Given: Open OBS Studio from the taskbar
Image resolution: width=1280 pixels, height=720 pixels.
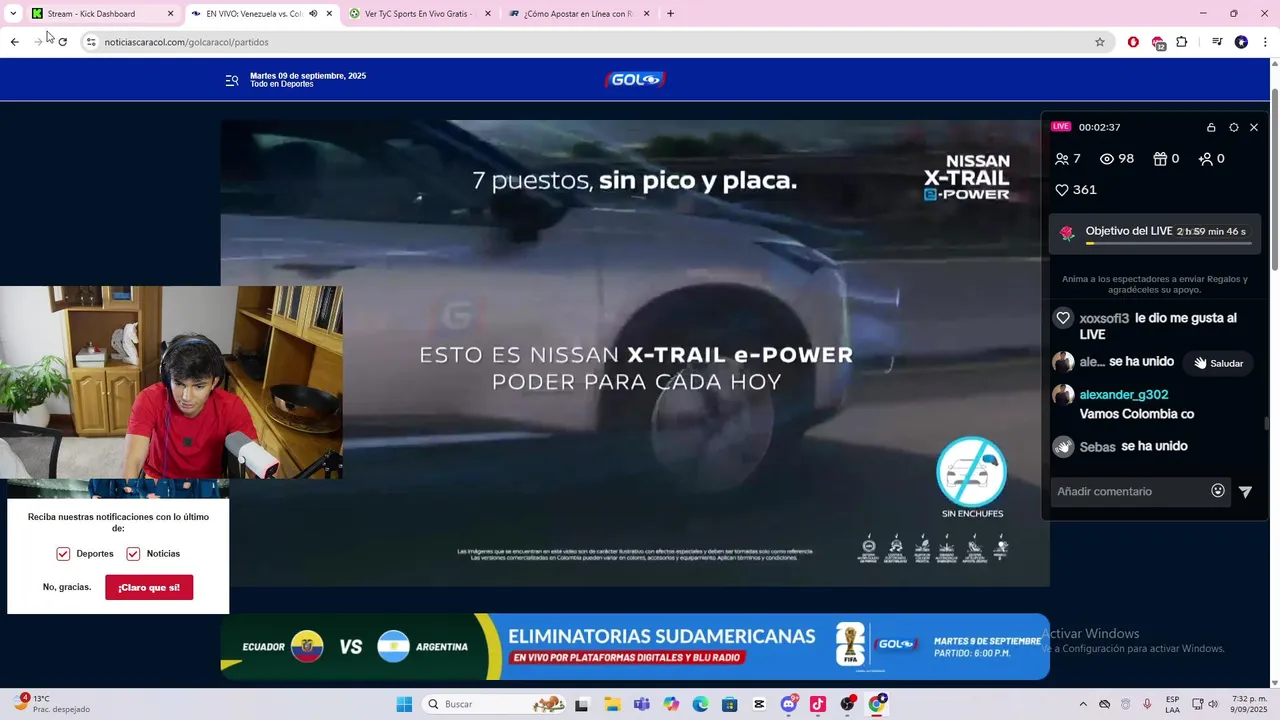Looking at the screenshot, I should [x=848, y=704].
